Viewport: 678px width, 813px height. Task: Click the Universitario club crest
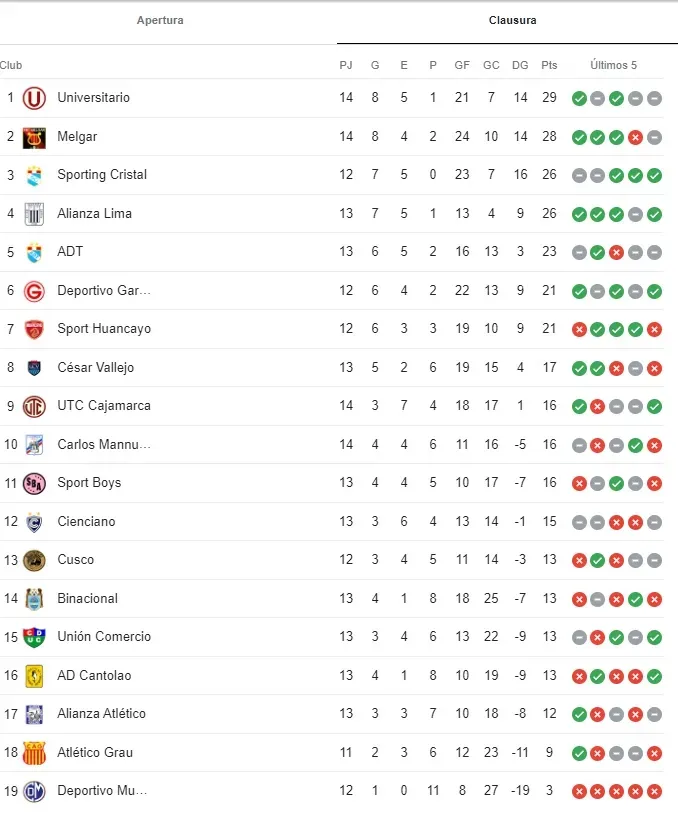[x=35, y=98]
